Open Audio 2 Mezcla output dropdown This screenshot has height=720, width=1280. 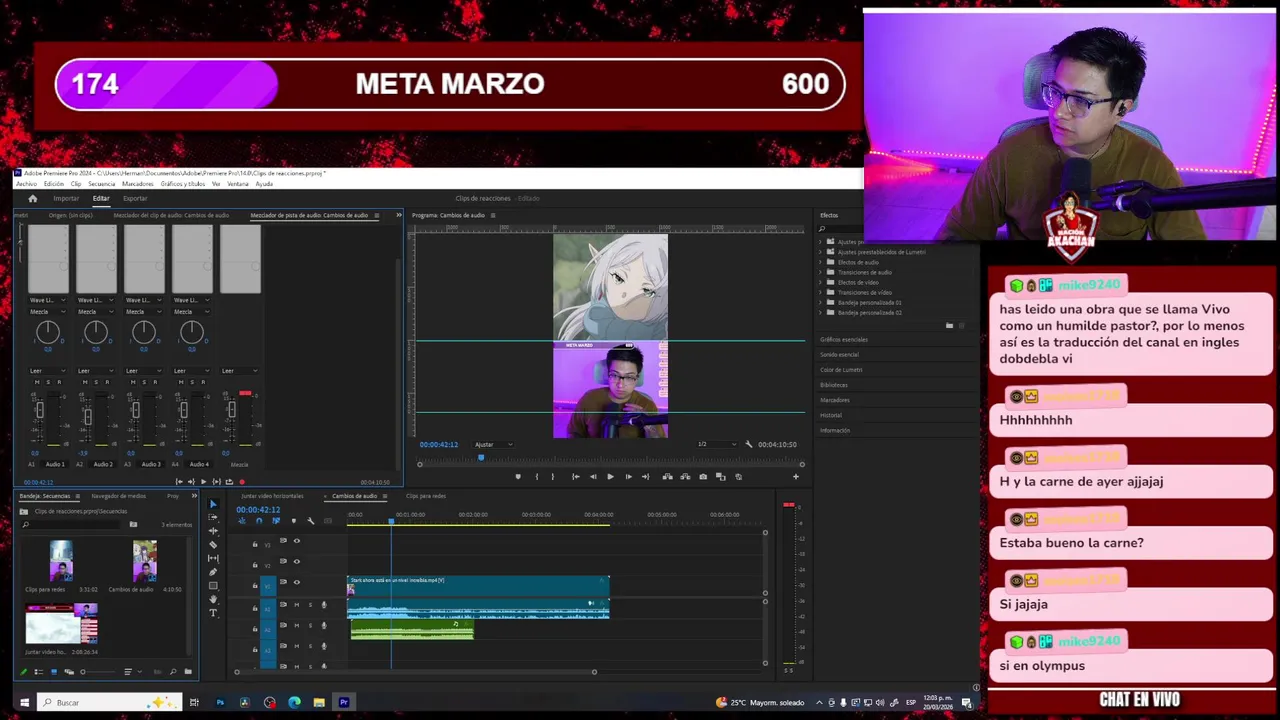click(96, 312)
